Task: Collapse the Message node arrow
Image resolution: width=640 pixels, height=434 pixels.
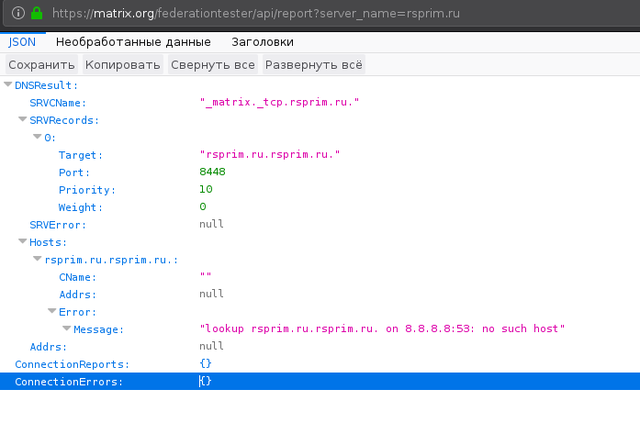Action: click(x=67, y=329)
